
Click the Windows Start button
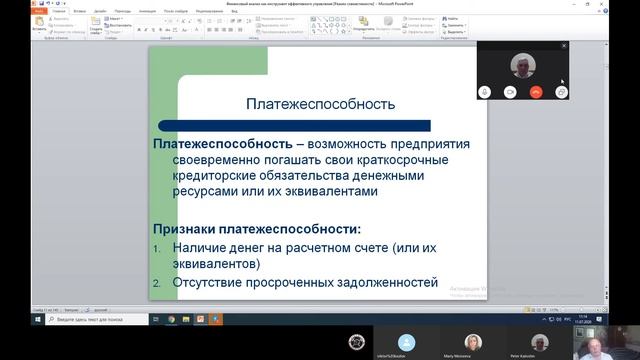[38, 319]
